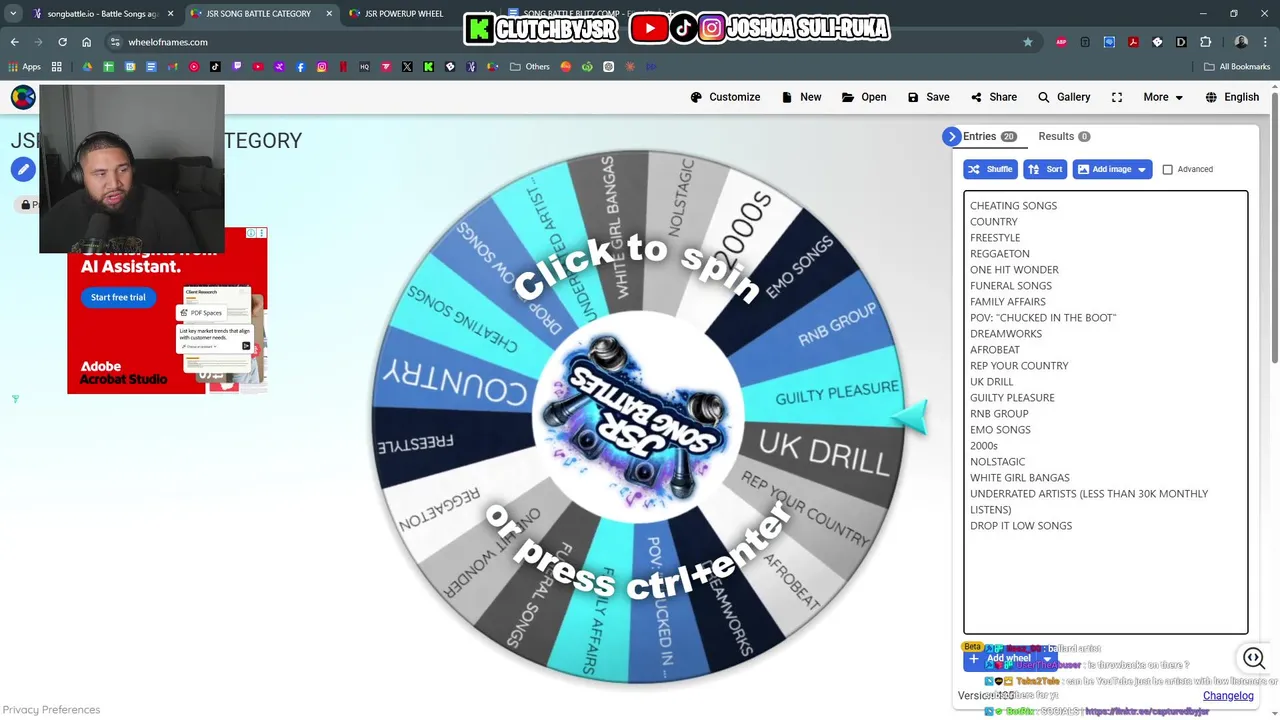Click Start free trial in ad
Image resolution: width=1280 pixels, height=720 pixels.
(x=118, y=297)
